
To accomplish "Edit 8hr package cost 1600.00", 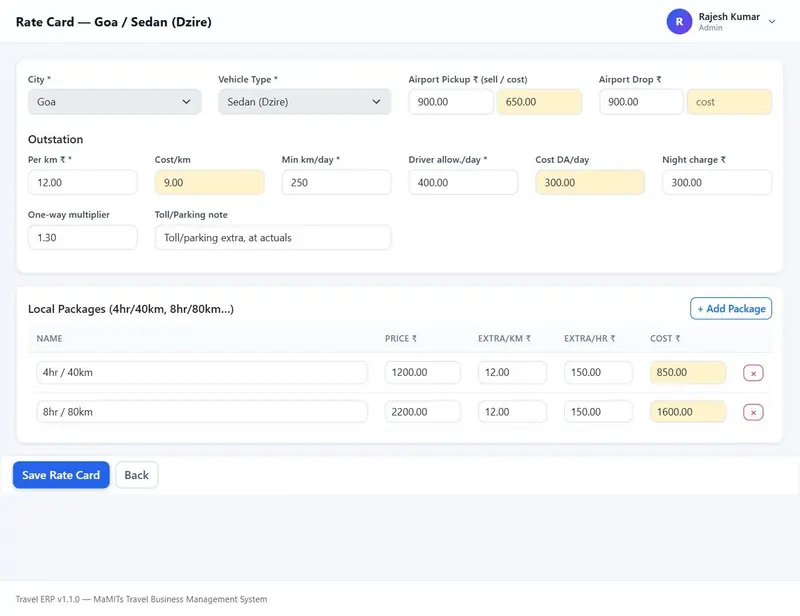I will tap(688, 412).
